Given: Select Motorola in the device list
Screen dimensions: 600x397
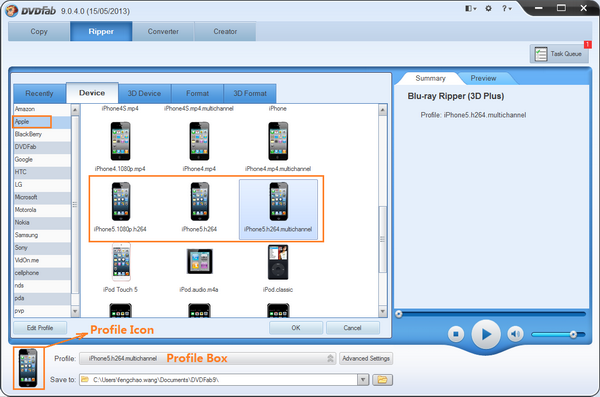Looking at the screenshot, I should click(42, 210).
